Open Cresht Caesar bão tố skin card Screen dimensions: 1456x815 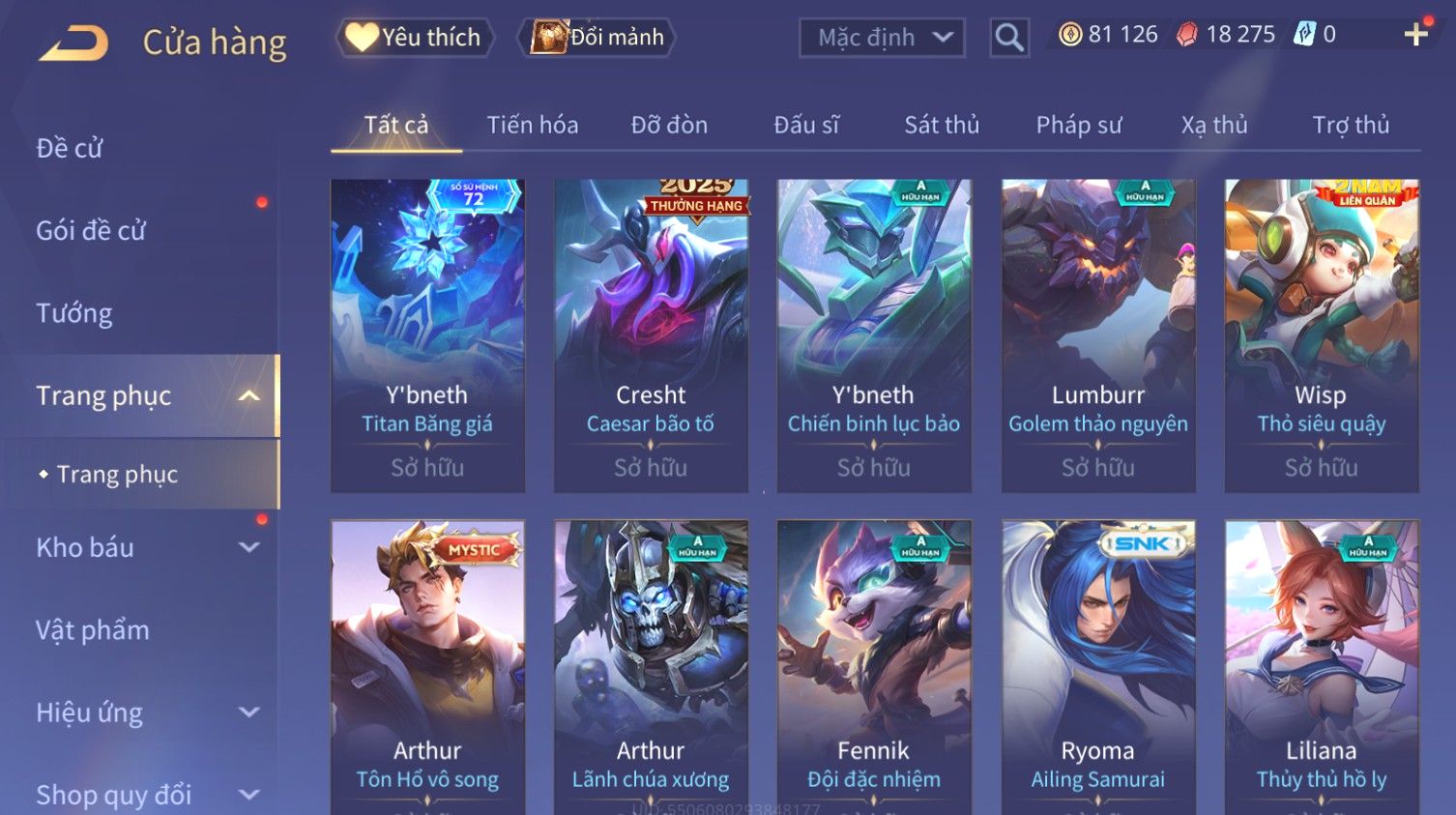point(651,335)
